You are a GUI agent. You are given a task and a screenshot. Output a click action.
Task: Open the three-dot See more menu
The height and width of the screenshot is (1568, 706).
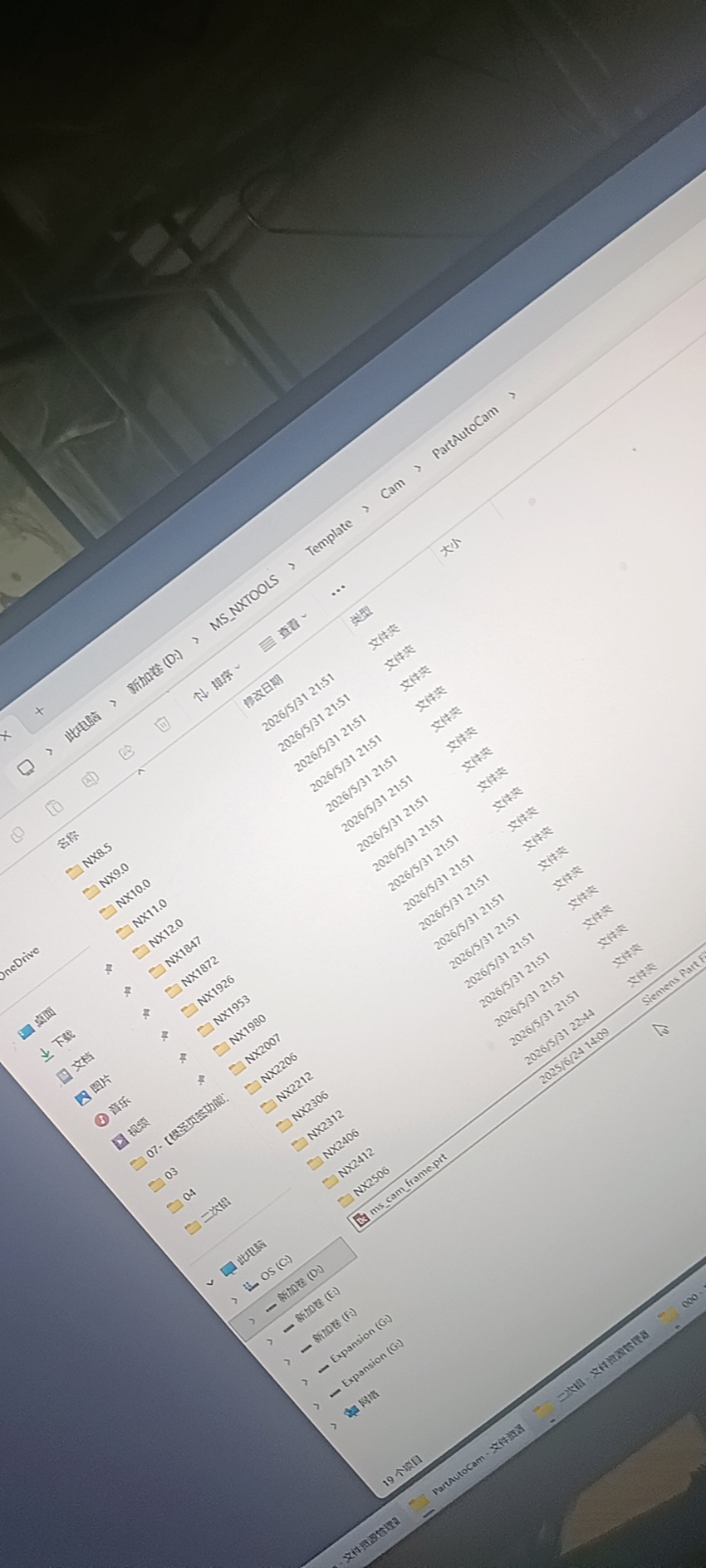coord(337,591)
